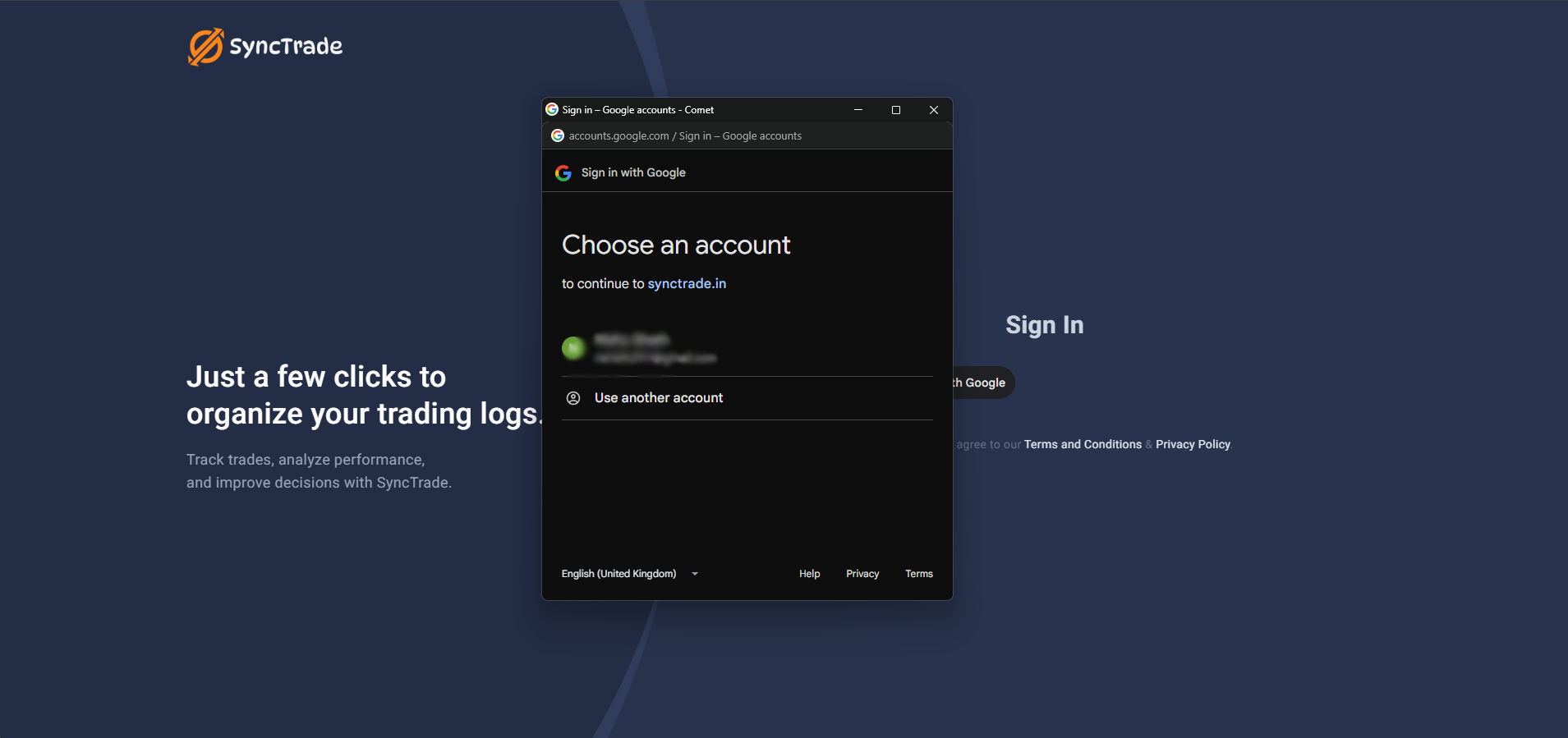Minimize the Google sign-in popup window
This screenshot has height=738, width=1568.
(858, 110)
